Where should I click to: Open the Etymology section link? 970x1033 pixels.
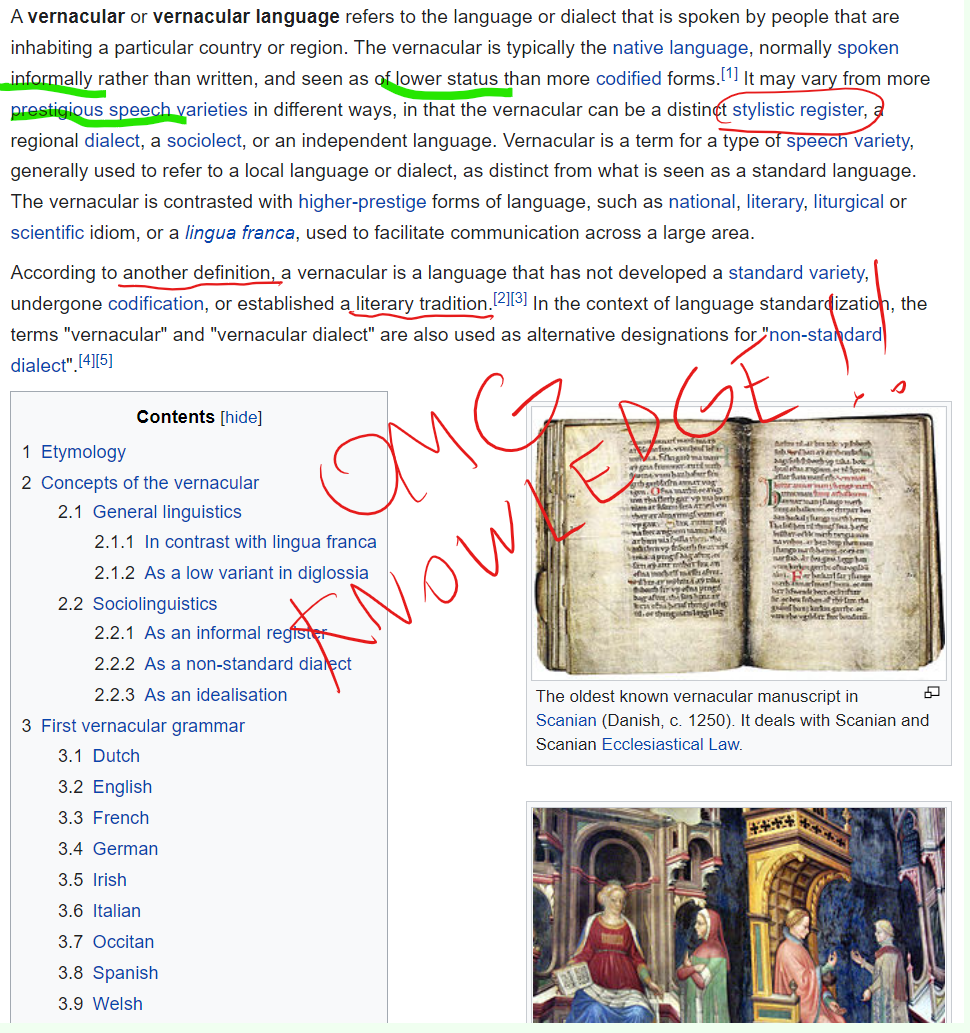click(83, 452)
